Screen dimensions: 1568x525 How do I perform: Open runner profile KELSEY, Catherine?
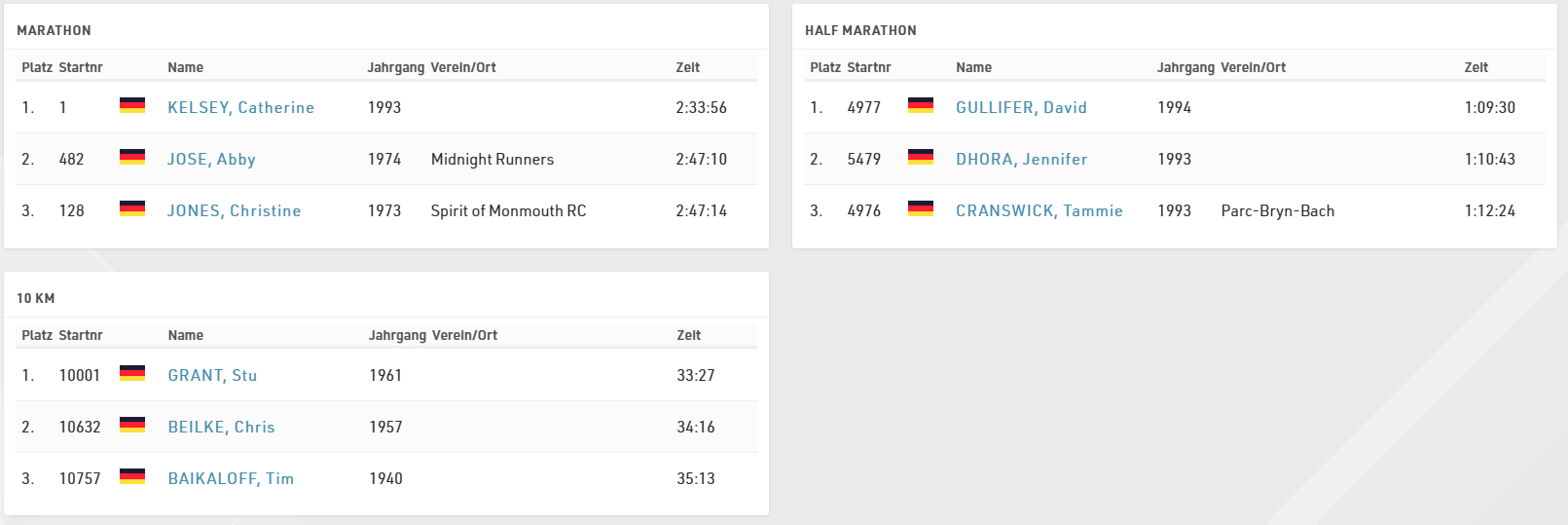[240, 107]
